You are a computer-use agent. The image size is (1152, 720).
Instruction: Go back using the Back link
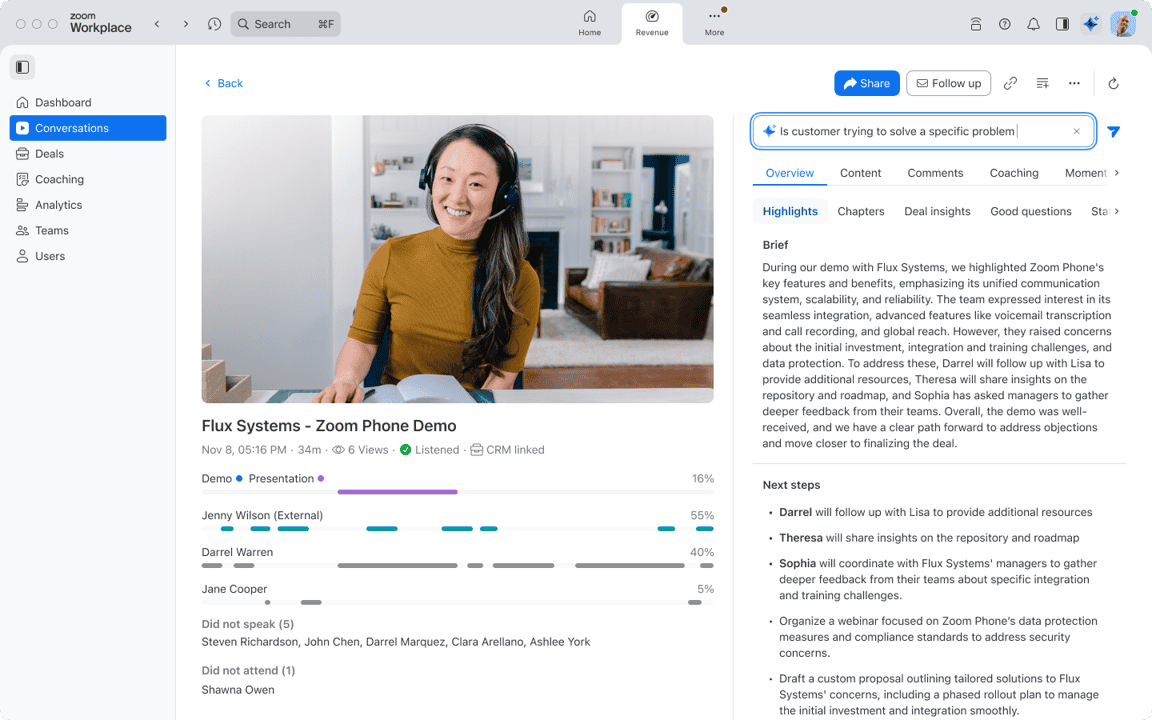click(224, 83)
